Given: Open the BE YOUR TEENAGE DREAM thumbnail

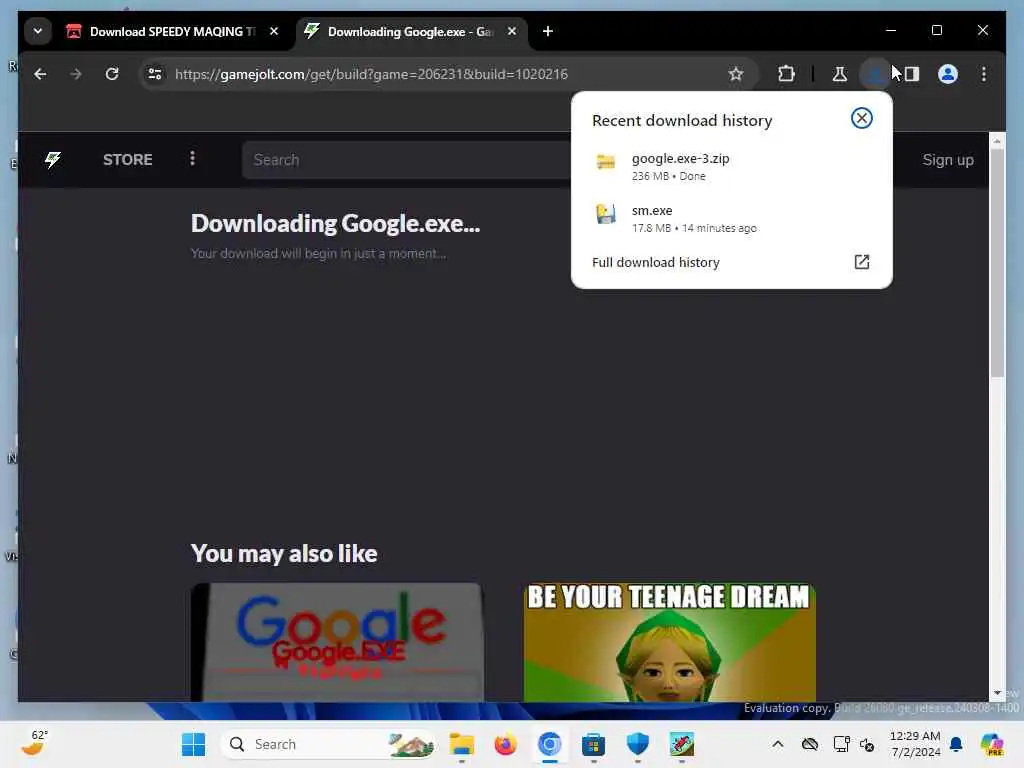Looking at the screenshot, I should pos(669,643).
